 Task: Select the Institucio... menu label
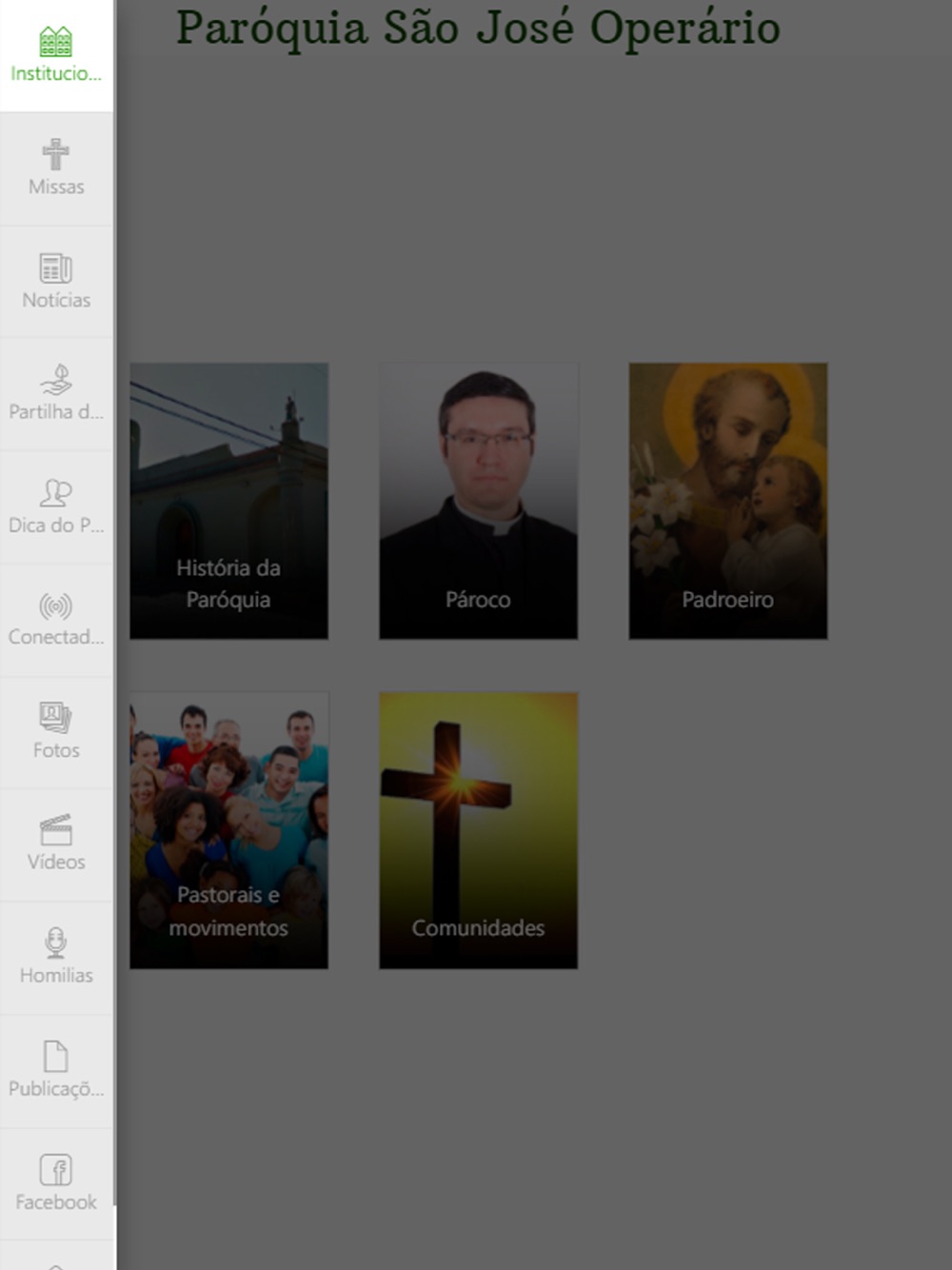point(56,73)
